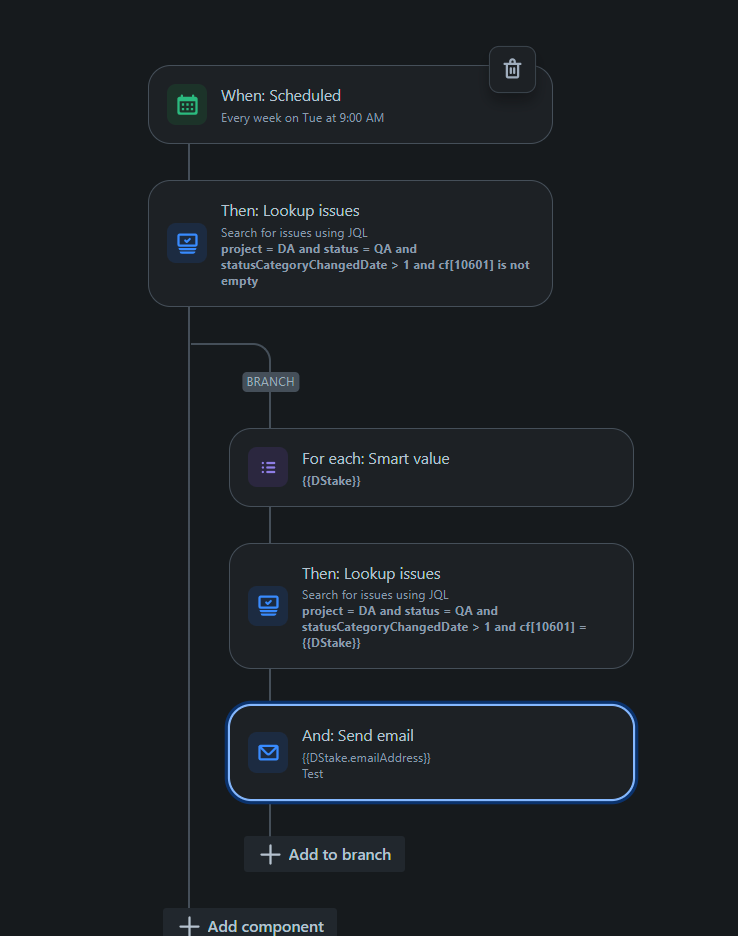Viewport: 738px width, 936px height.
Task: Select the Lookup issues card inside branch
Action: tap(431, 606)
